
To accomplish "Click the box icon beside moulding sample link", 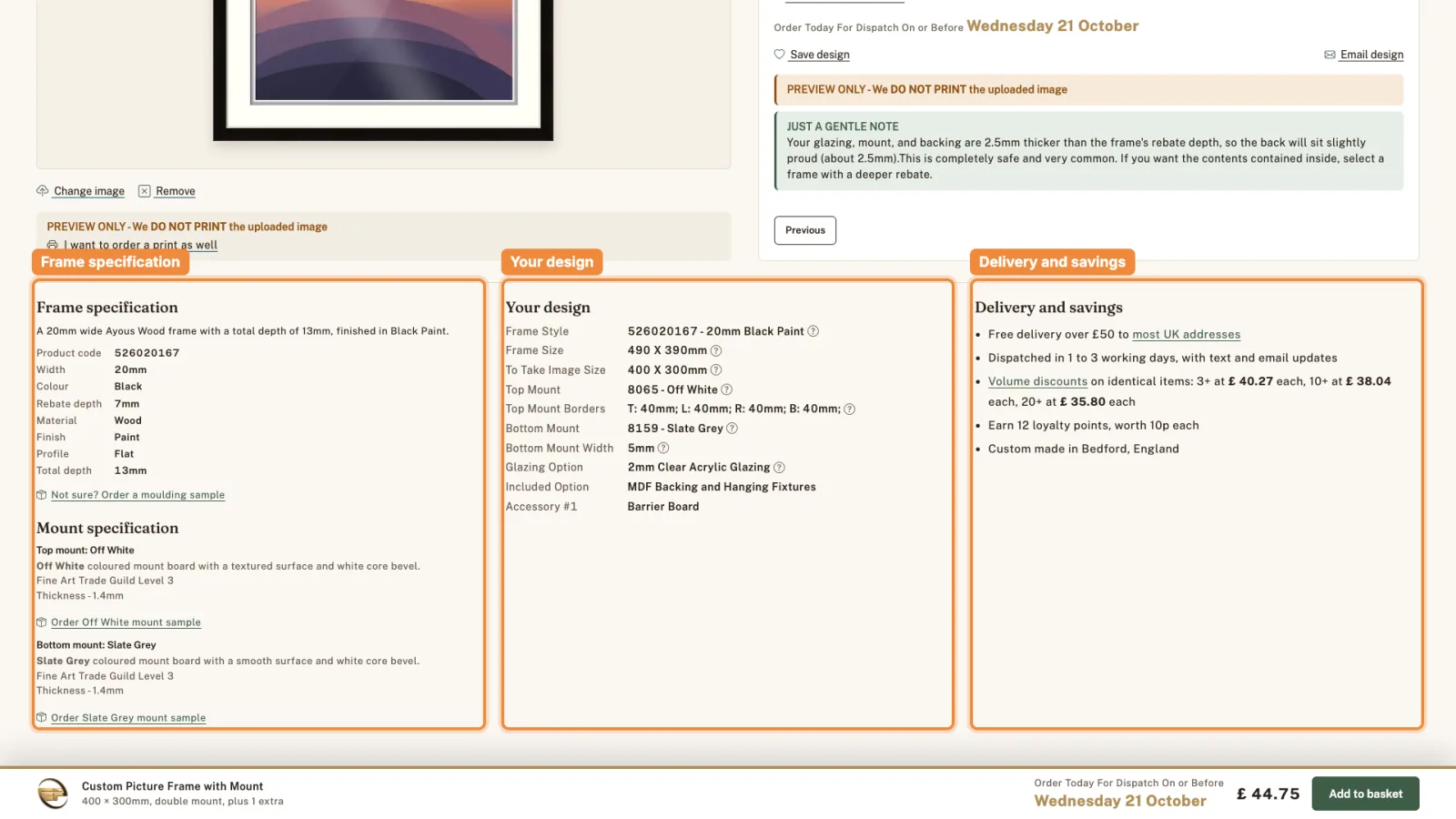I will [42, 495].
